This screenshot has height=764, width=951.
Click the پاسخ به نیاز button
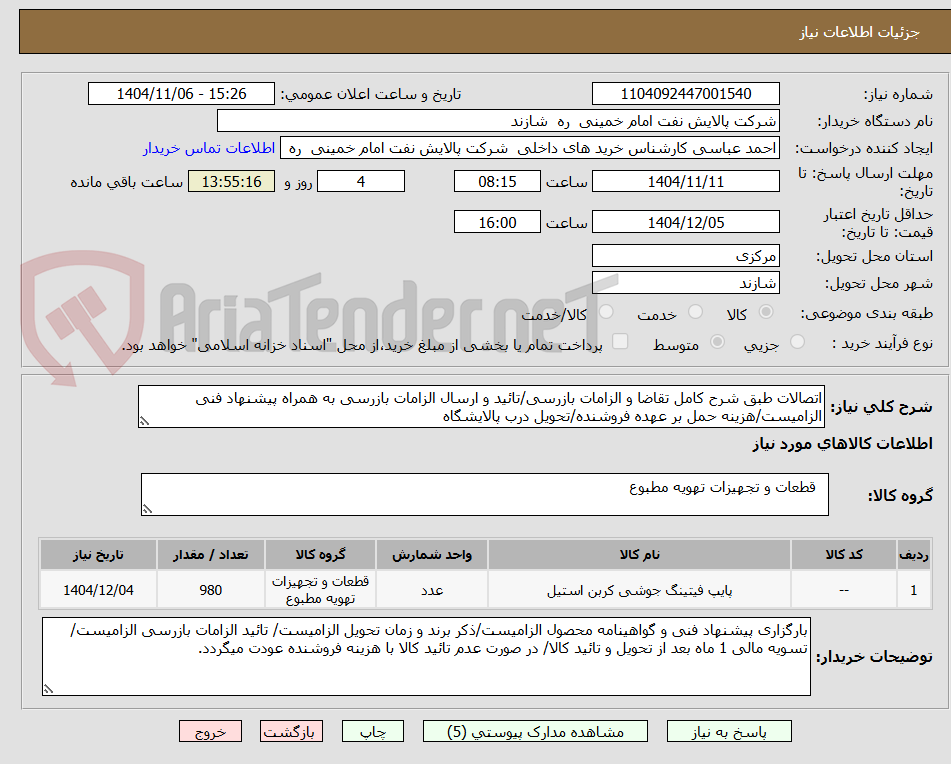(x=729, y=731)
